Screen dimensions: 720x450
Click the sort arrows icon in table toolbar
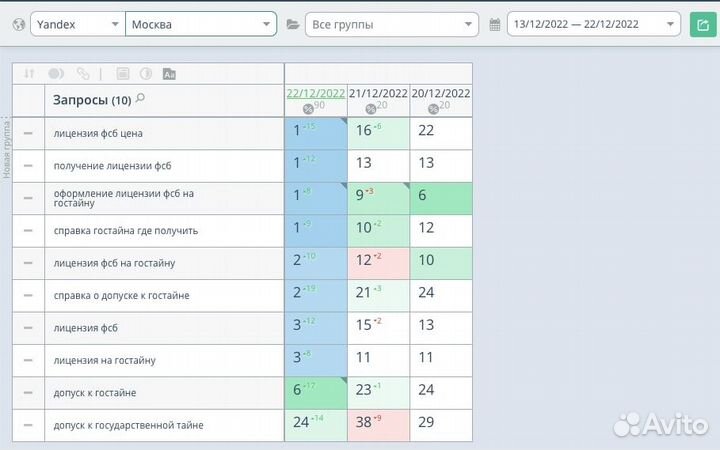pos(29,73)
